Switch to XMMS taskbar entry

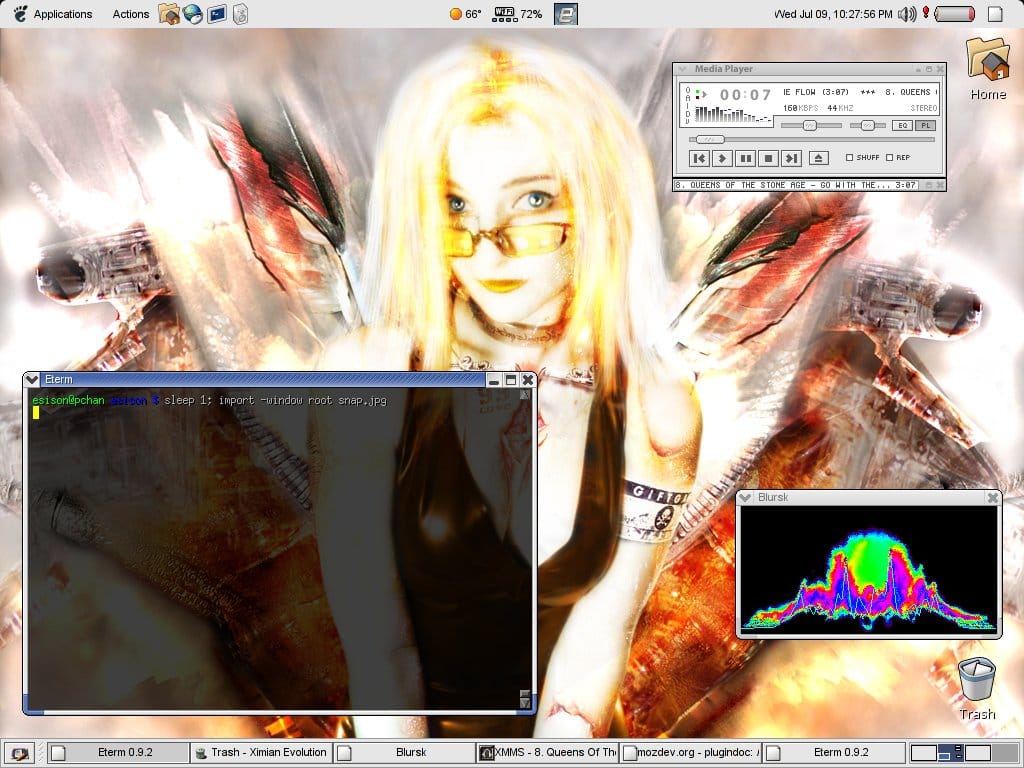(x=548, y=752)
